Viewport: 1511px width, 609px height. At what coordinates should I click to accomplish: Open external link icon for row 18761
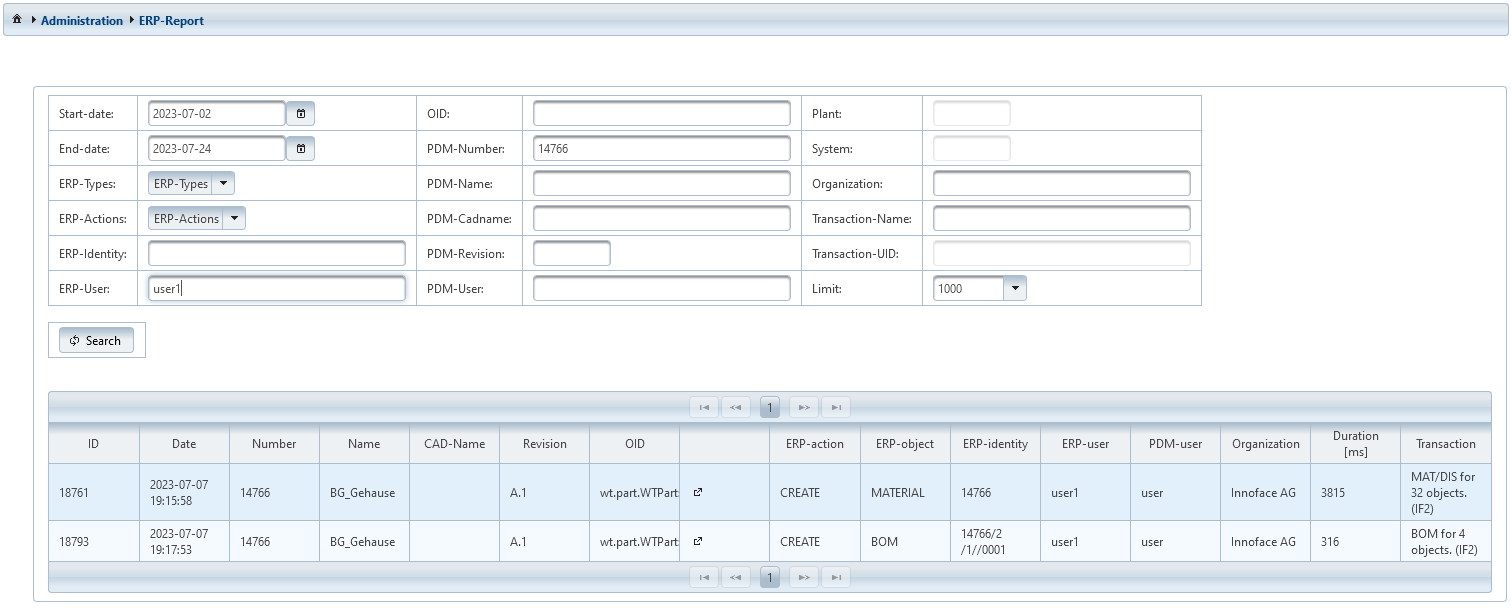pos(698,492)
